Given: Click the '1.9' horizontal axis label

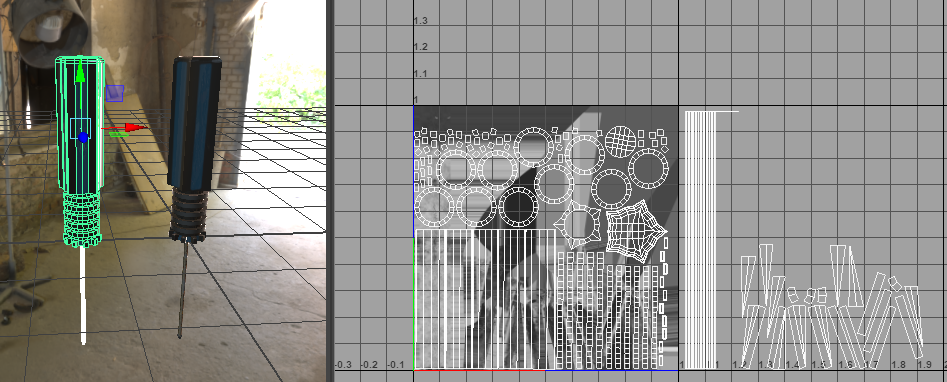Looking at the screenshot, I should click(924, 365).
